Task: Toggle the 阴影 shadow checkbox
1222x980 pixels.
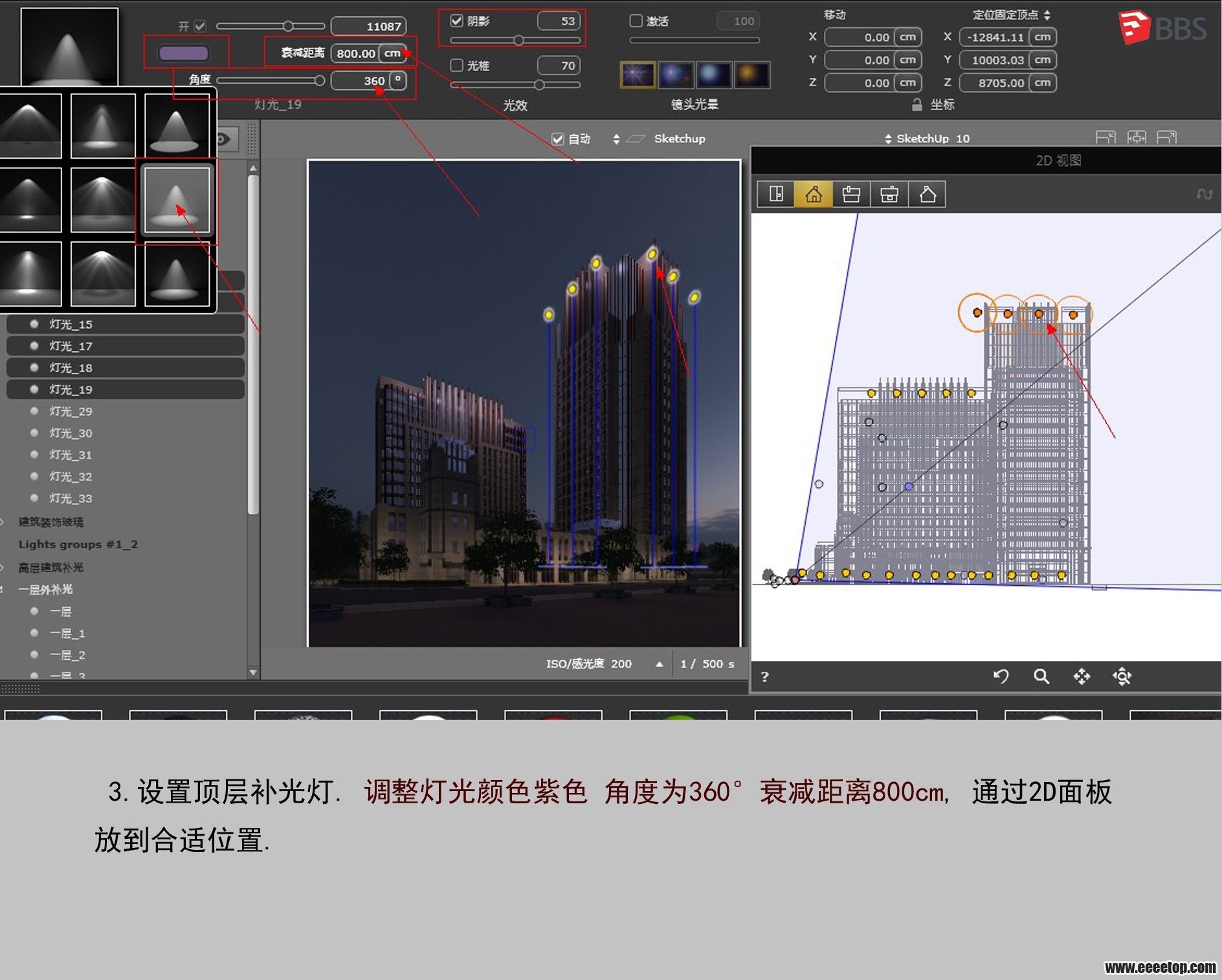Action: pyautogui.click(x=456, y=21)
